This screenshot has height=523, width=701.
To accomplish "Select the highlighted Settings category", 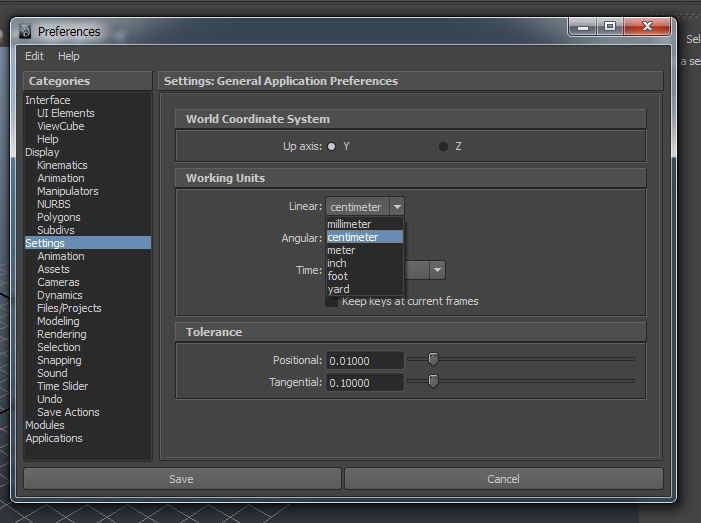I will click(x=88, y=243).
